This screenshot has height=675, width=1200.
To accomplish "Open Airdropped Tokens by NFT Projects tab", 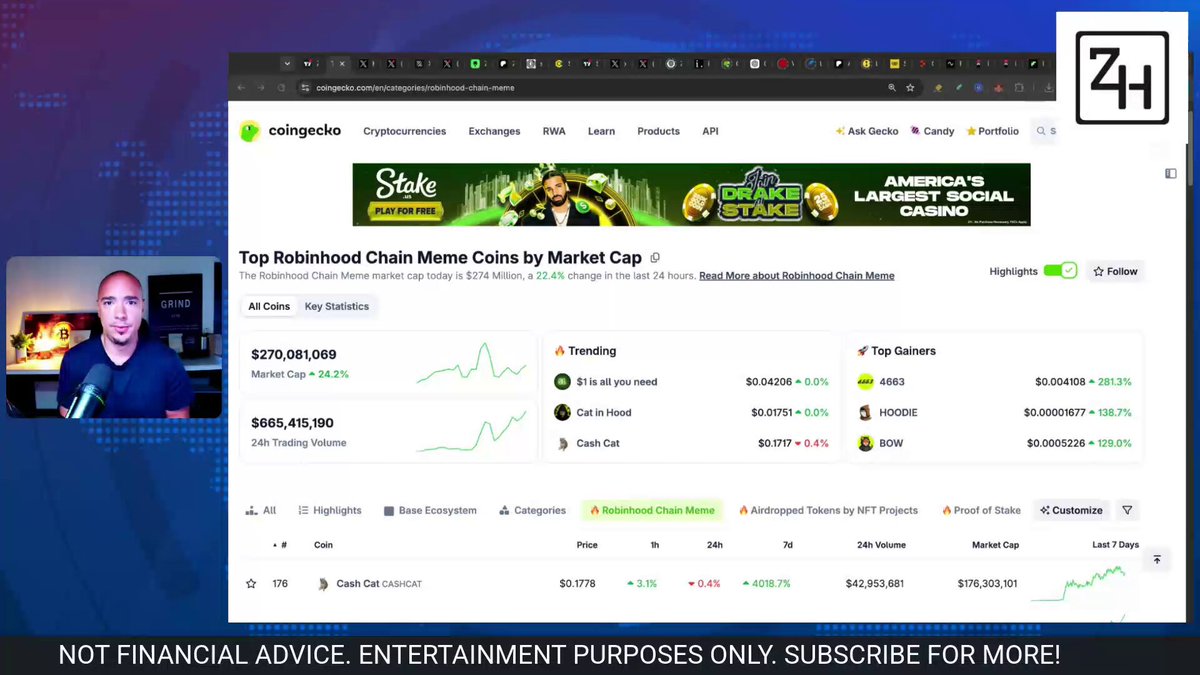I will tap(828, 510).
